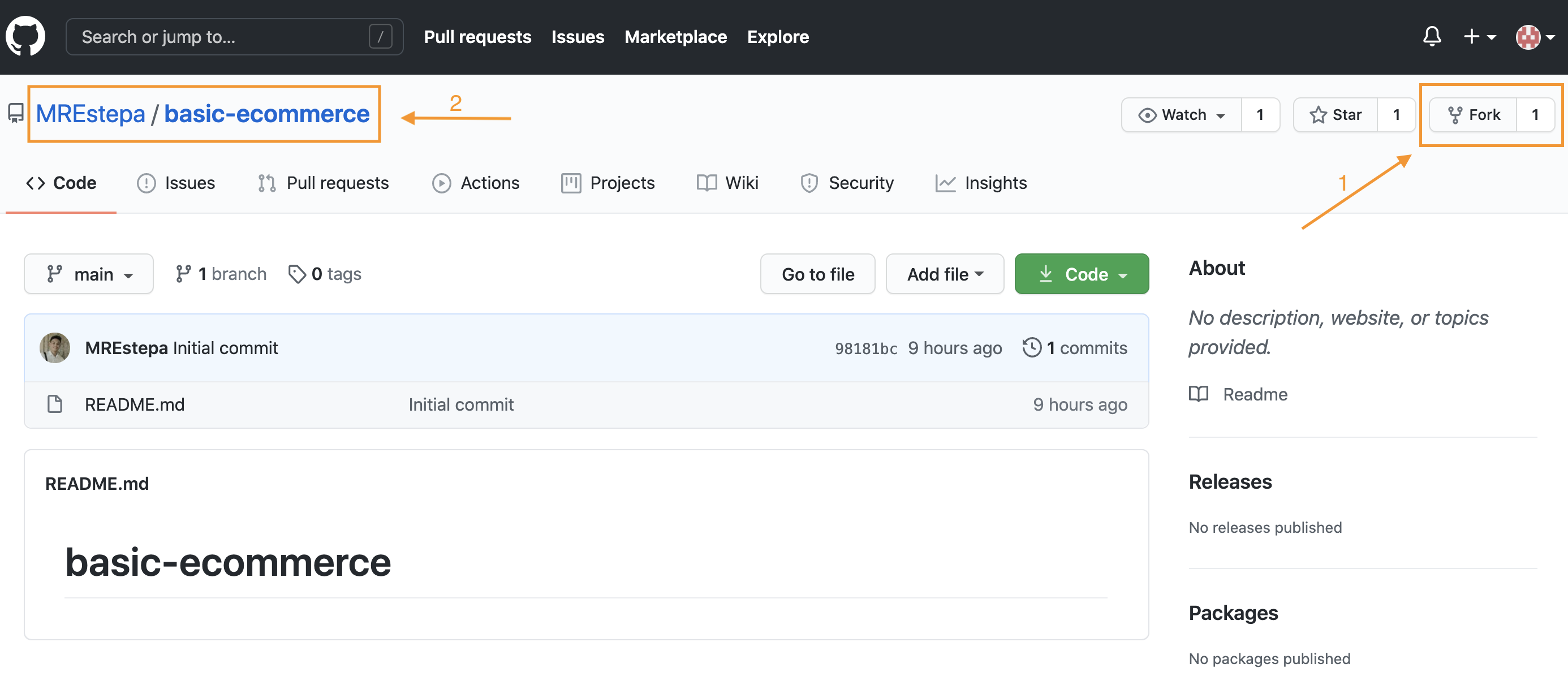Expand the main branch selector
This screenshot has width=1568, height=698.
click(89, 274)
